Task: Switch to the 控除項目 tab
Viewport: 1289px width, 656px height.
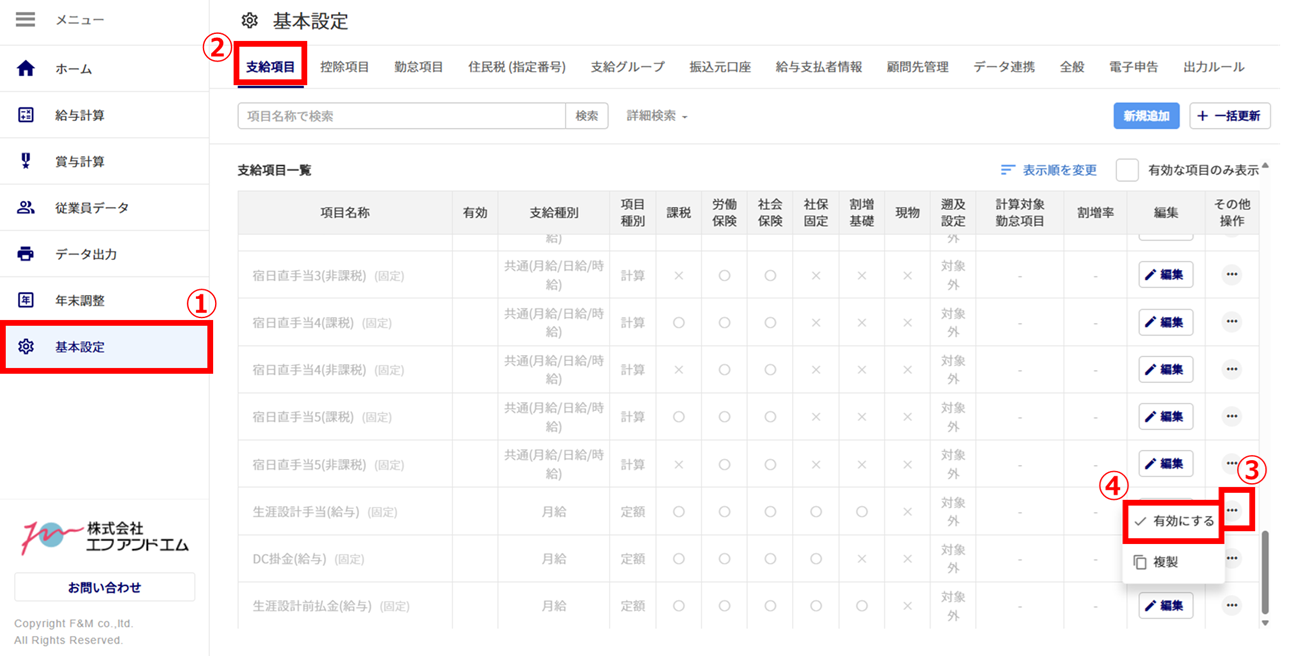Action: pyautogui.click(x=345, y=67)
